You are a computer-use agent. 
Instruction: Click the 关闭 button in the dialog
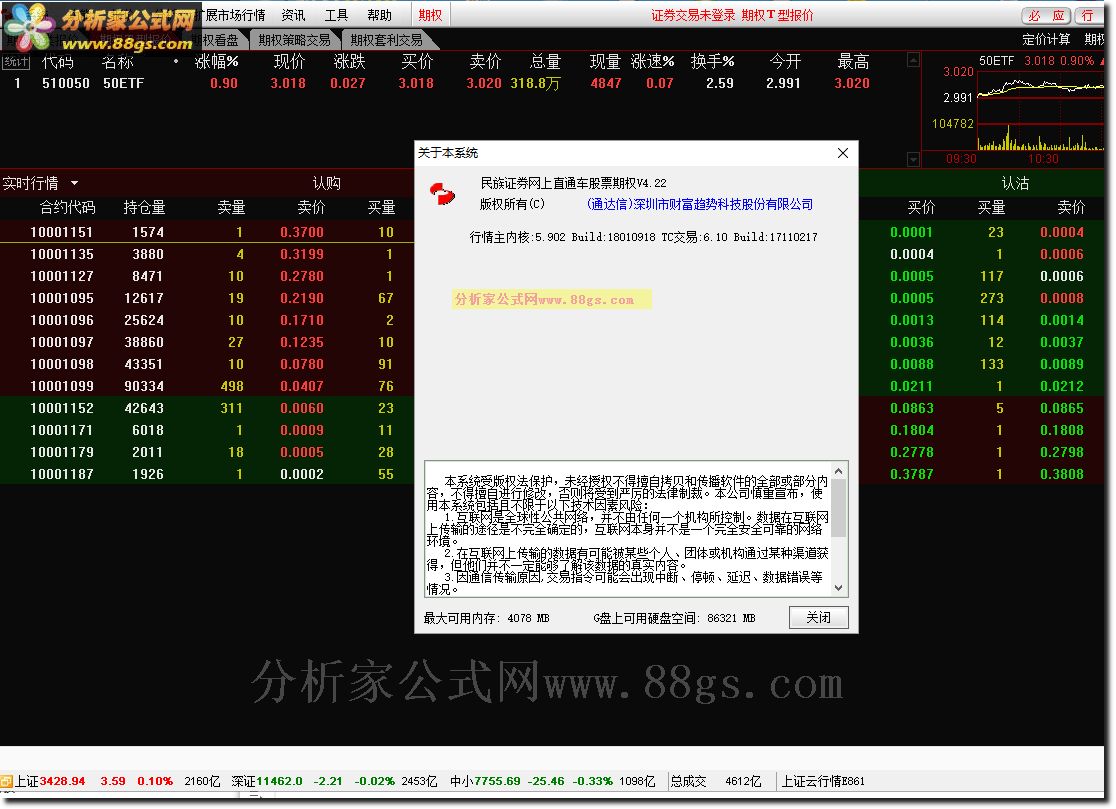[818, 618]
